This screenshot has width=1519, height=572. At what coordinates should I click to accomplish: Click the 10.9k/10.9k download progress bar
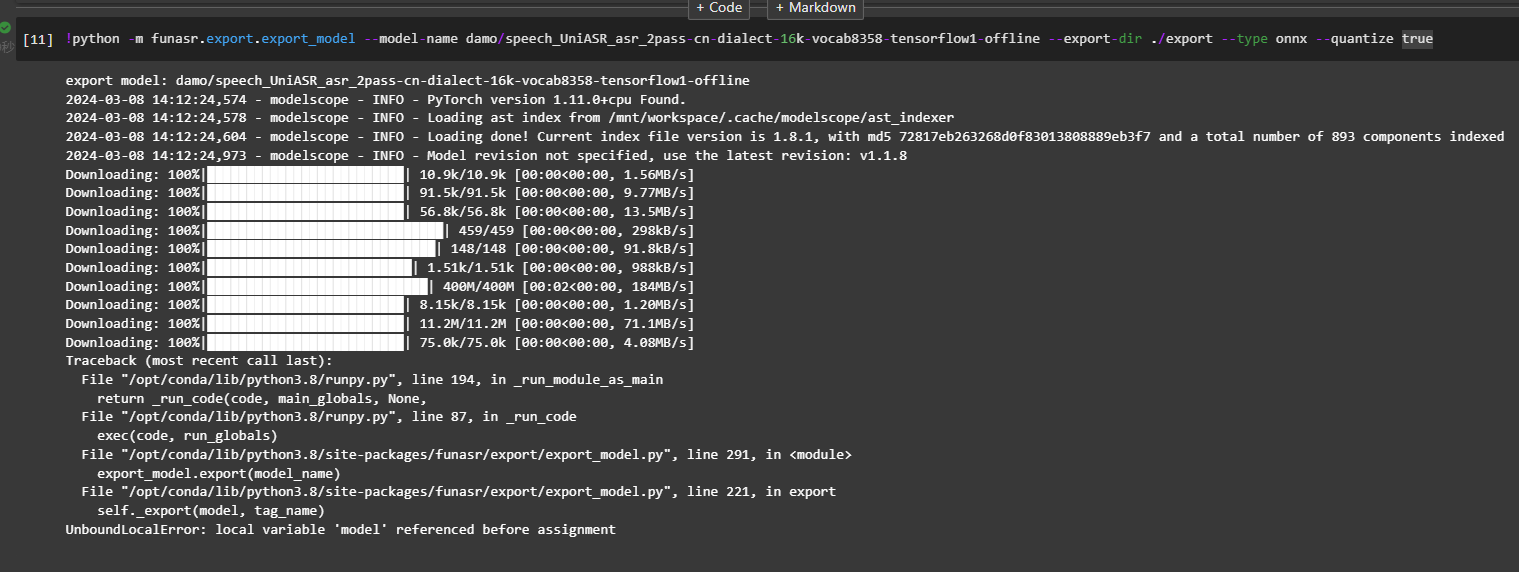pos(305,174)
